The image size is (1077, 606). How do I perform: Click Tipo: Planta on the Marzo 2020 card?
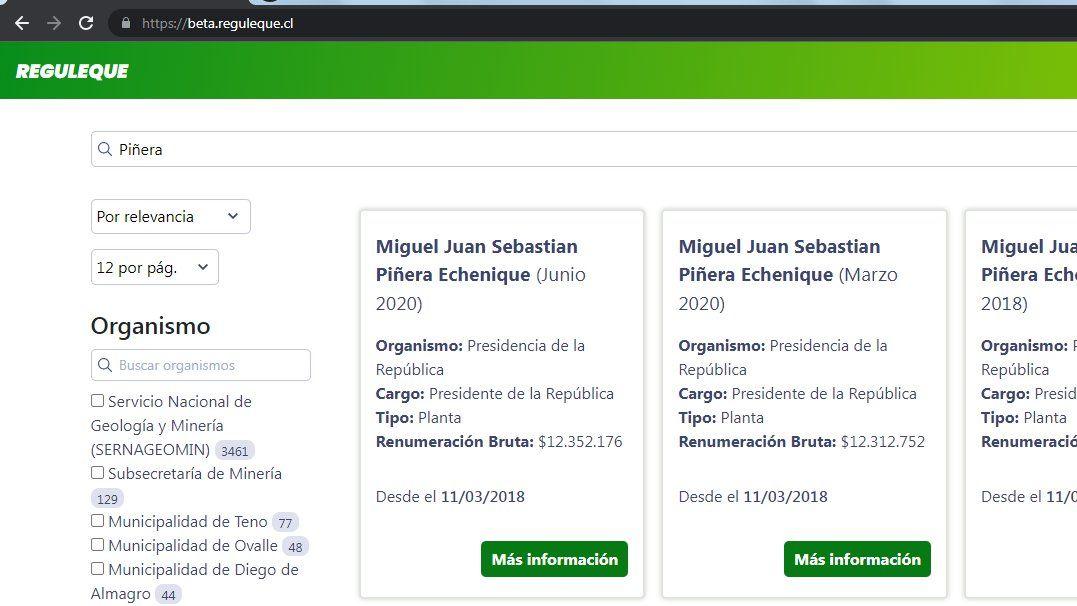click(721, 418)
